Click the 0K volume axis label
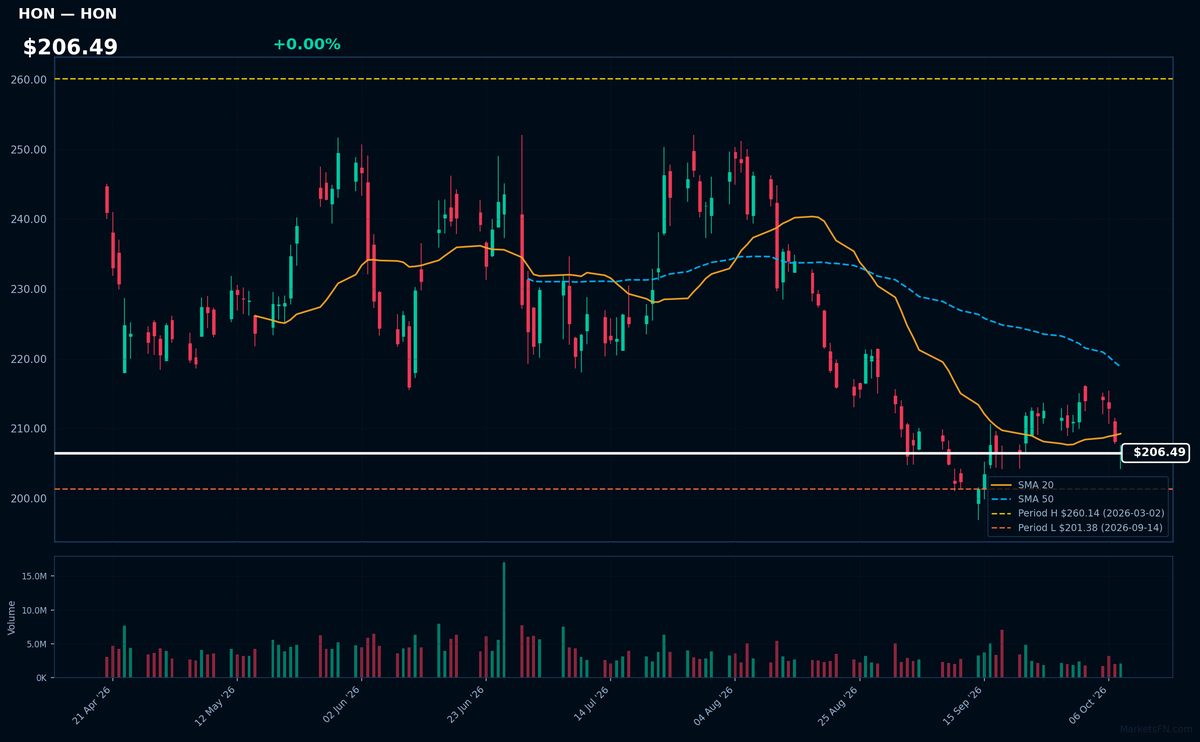 (41, 678)
